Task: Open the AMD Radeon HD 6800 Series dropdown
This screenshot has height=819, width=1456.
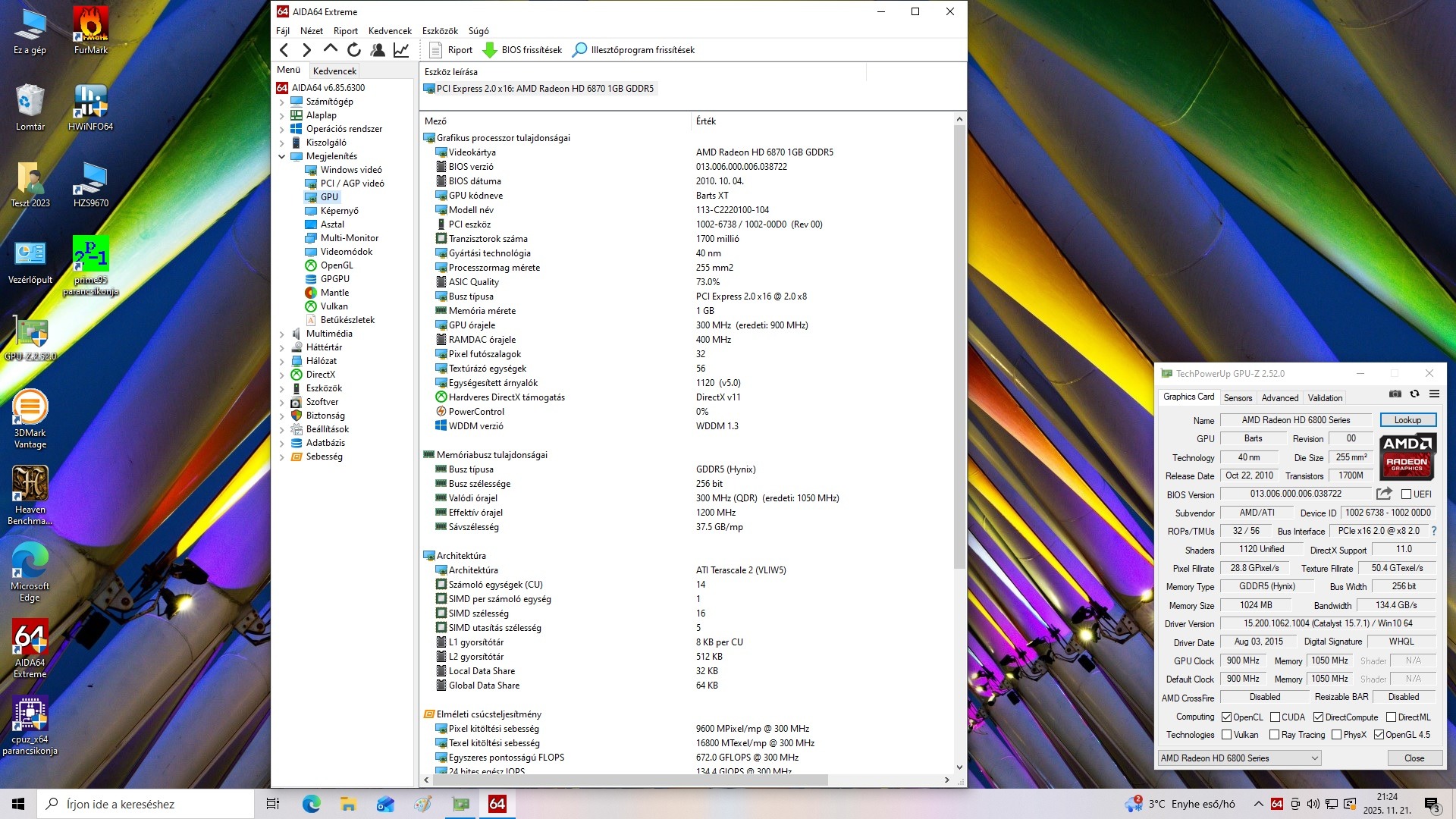Action: coord(1239,758)
